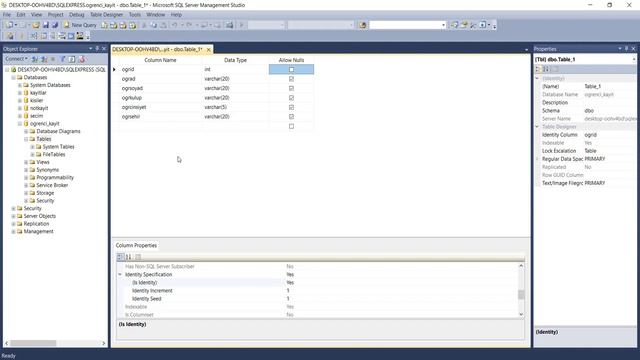The image size is (640, 360).
Task: Click the Fulltext Index toolbar icon
Action: pyautogui.click(x=53, y=36)
